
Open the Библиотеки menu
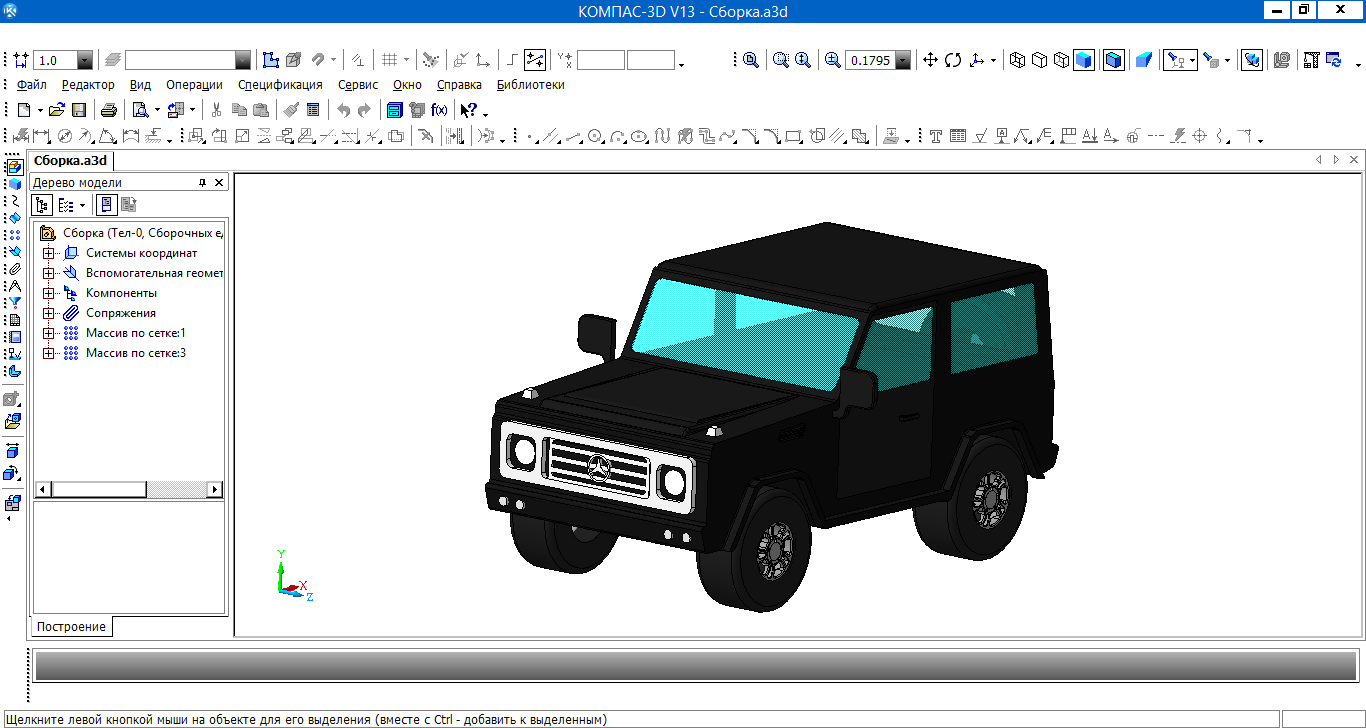click(531, 85)
